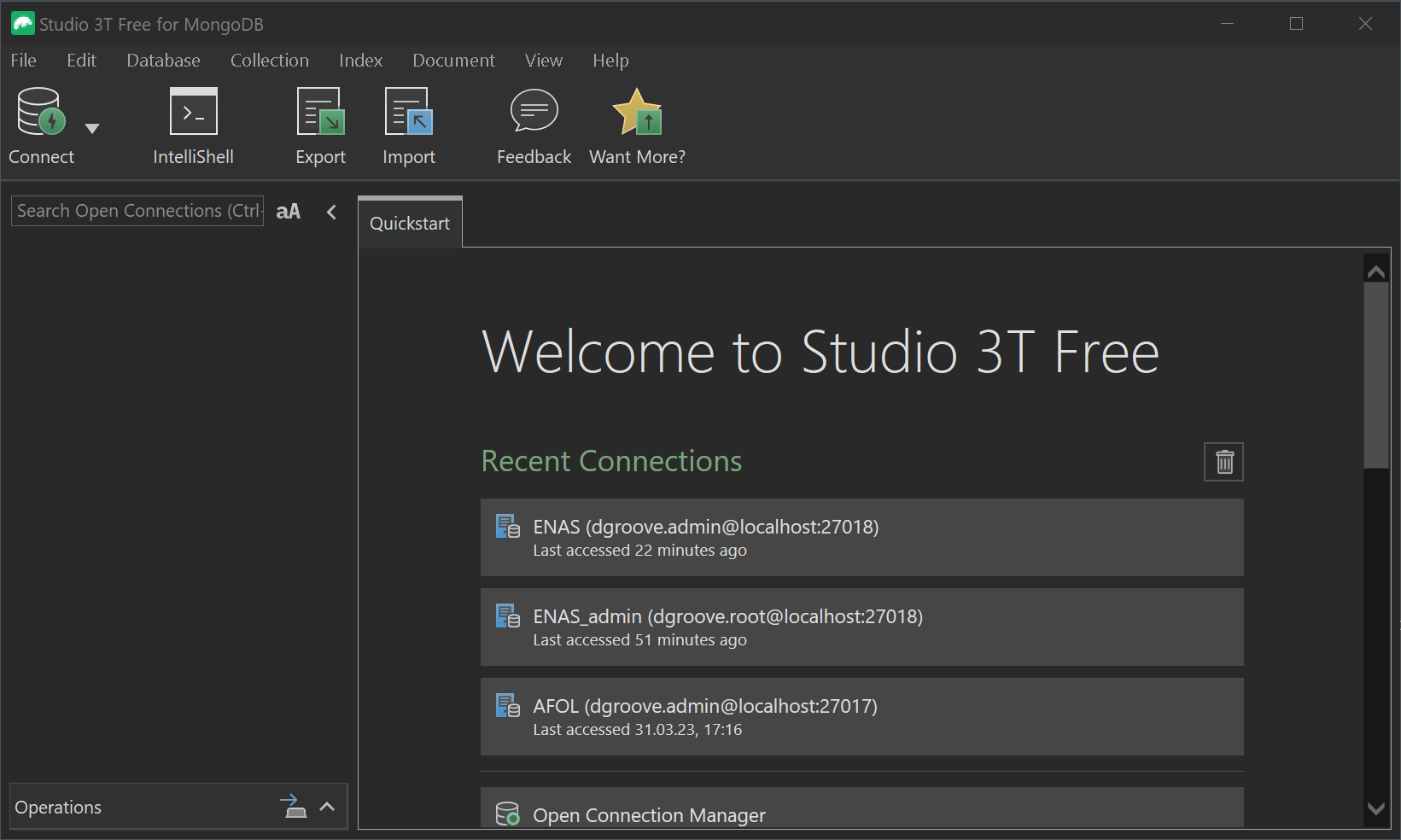Open the ENAS_admin dgroove.root recent connection
This screenshot has height=840, width=1401.
point(862,627)
